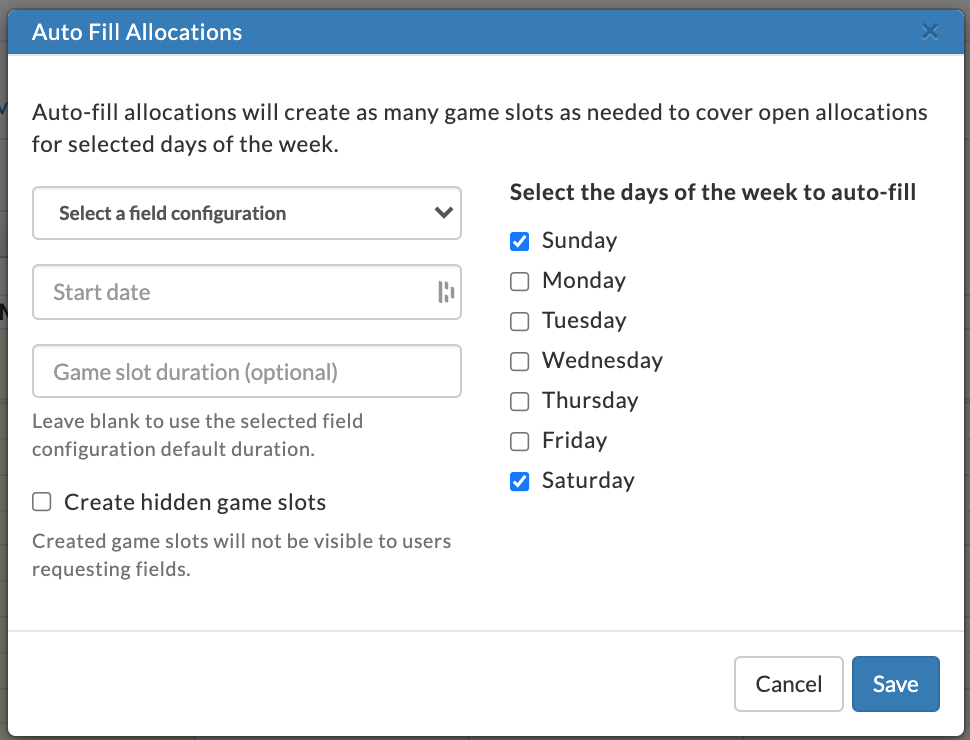Open the field configuration dropdown
Image resolution: width=970 pixels, height=740 pixels.
[x=247, y=213]
